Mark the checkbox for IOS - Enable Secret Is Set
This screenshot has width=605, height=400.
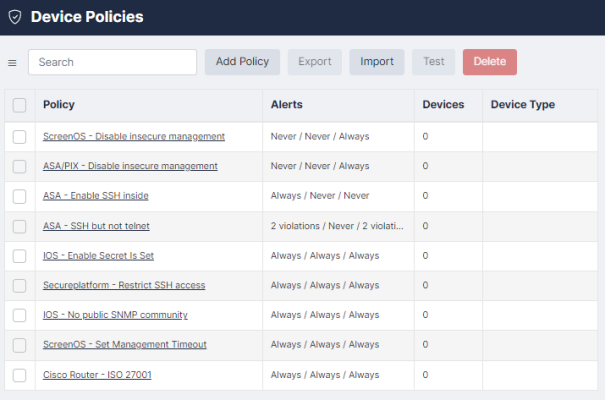pos(20,256)
